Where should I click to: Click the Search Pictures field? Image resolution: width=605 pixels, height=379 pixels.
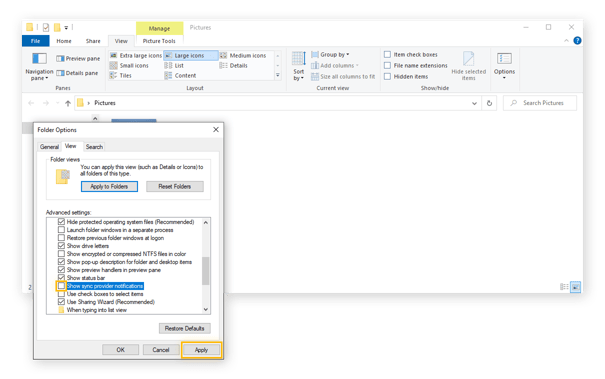540,103
